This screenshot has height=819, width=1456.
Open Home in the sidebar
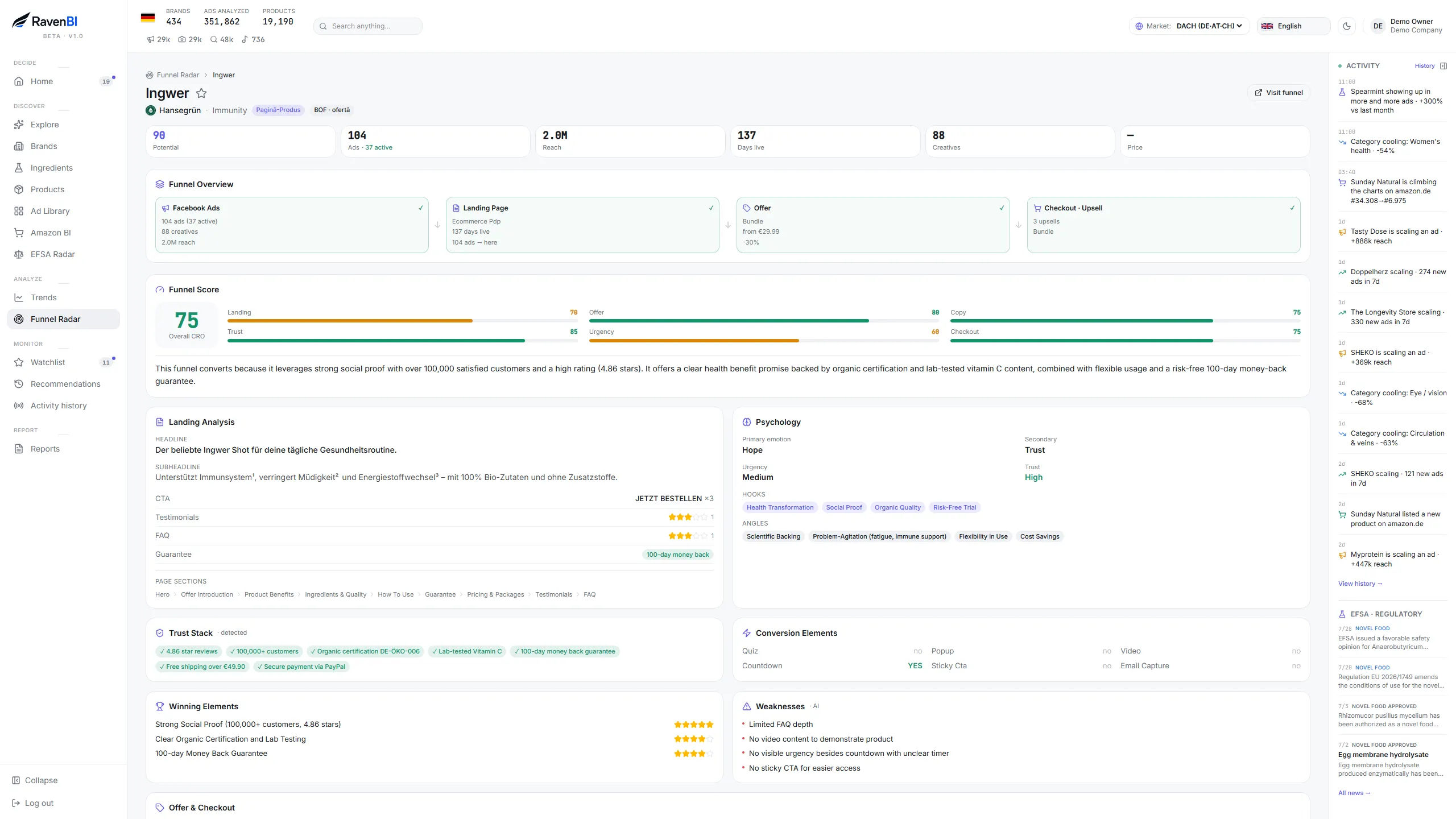pos(63,81)
